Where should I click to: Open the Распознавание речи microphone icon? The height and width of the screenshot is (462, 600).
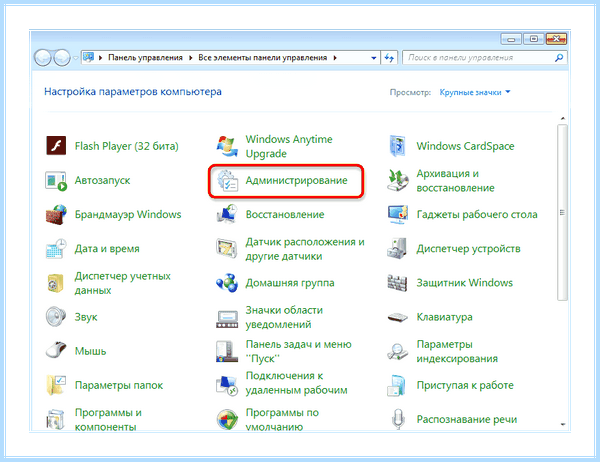[398, 419]
